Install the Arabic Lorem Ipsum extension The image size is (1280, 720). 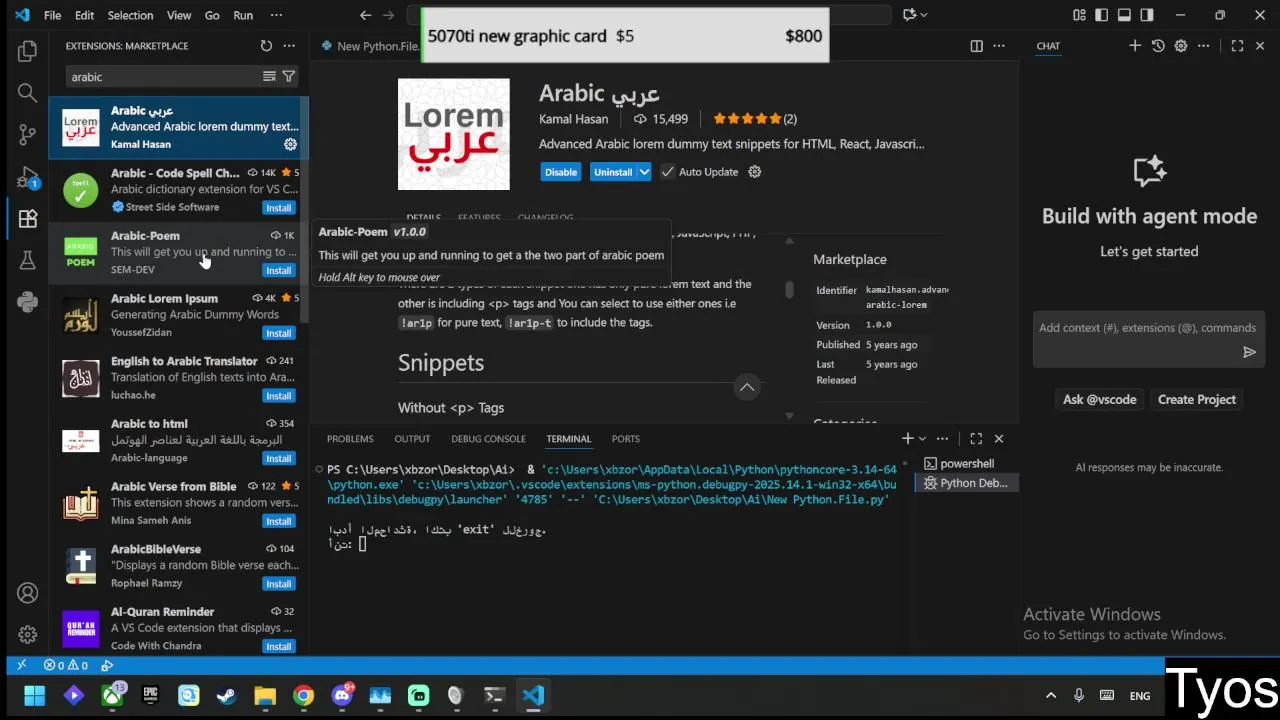[x=278, y=333]
